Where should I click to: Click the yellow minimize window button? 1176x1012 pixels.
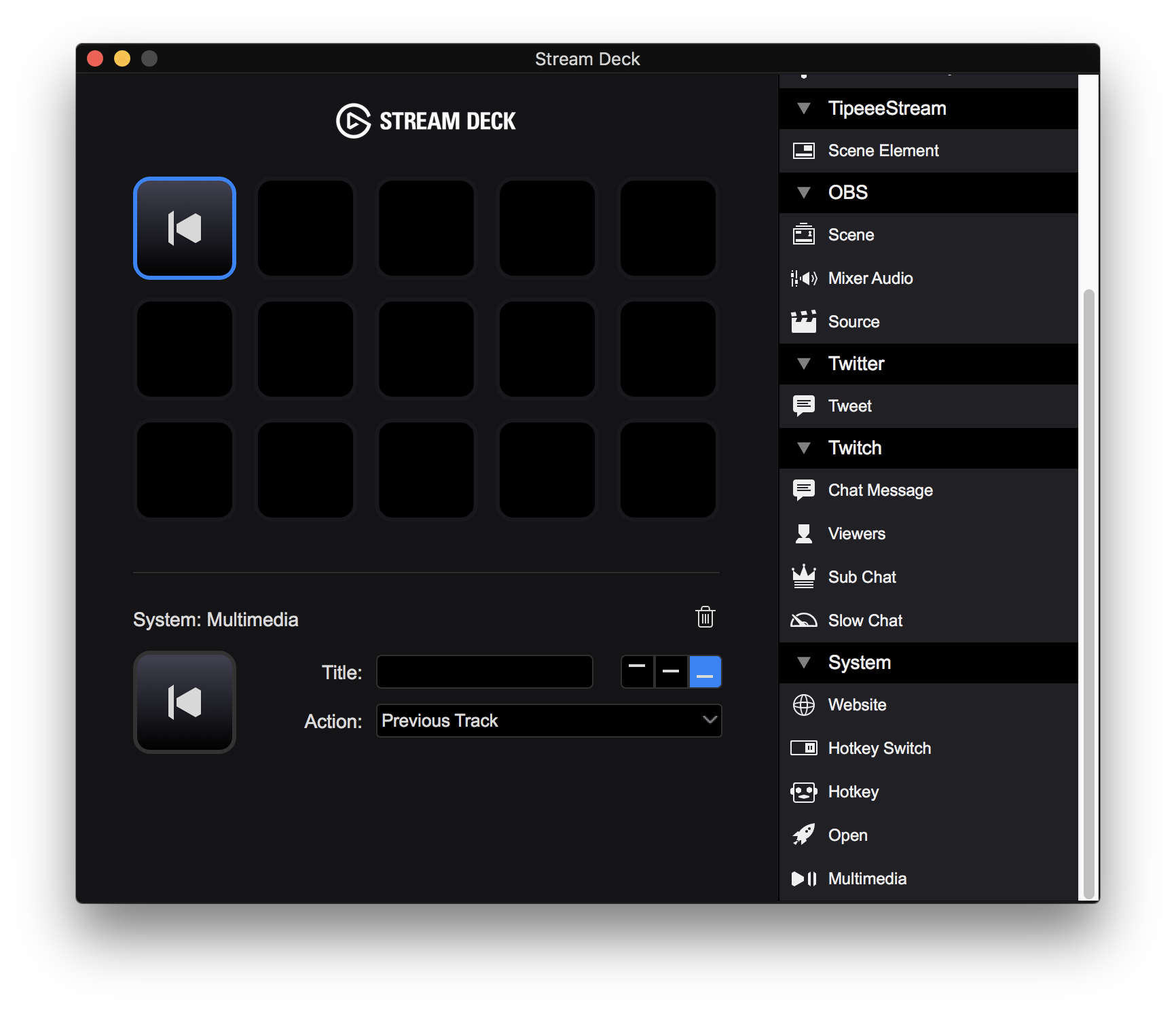click(122, 58)
